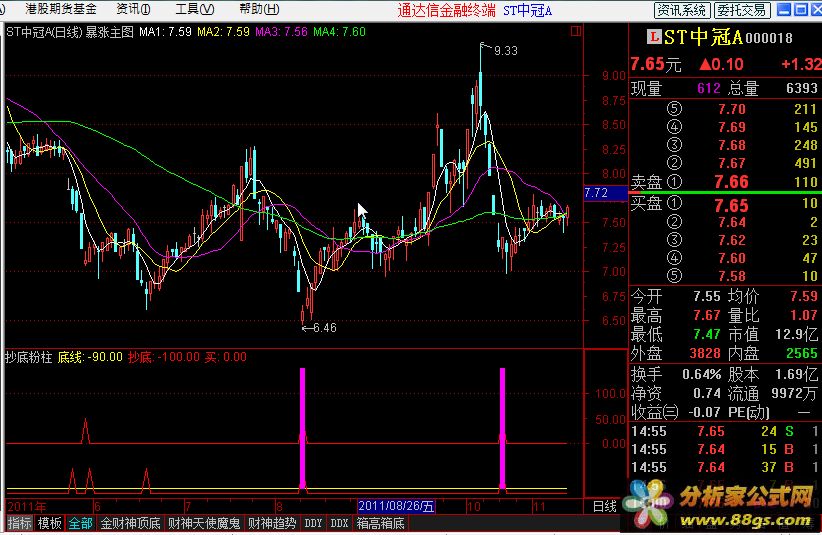
Task: Click the 最低 value 7.47
Action: click(707, 334)
